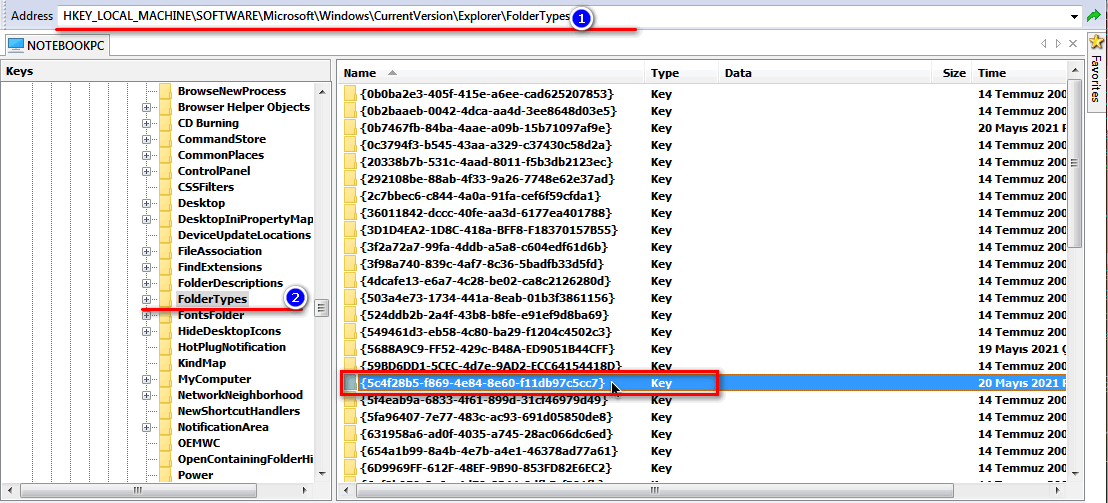Click folder icon of {36011842-dccc...} key

click(x=350, y=213)
